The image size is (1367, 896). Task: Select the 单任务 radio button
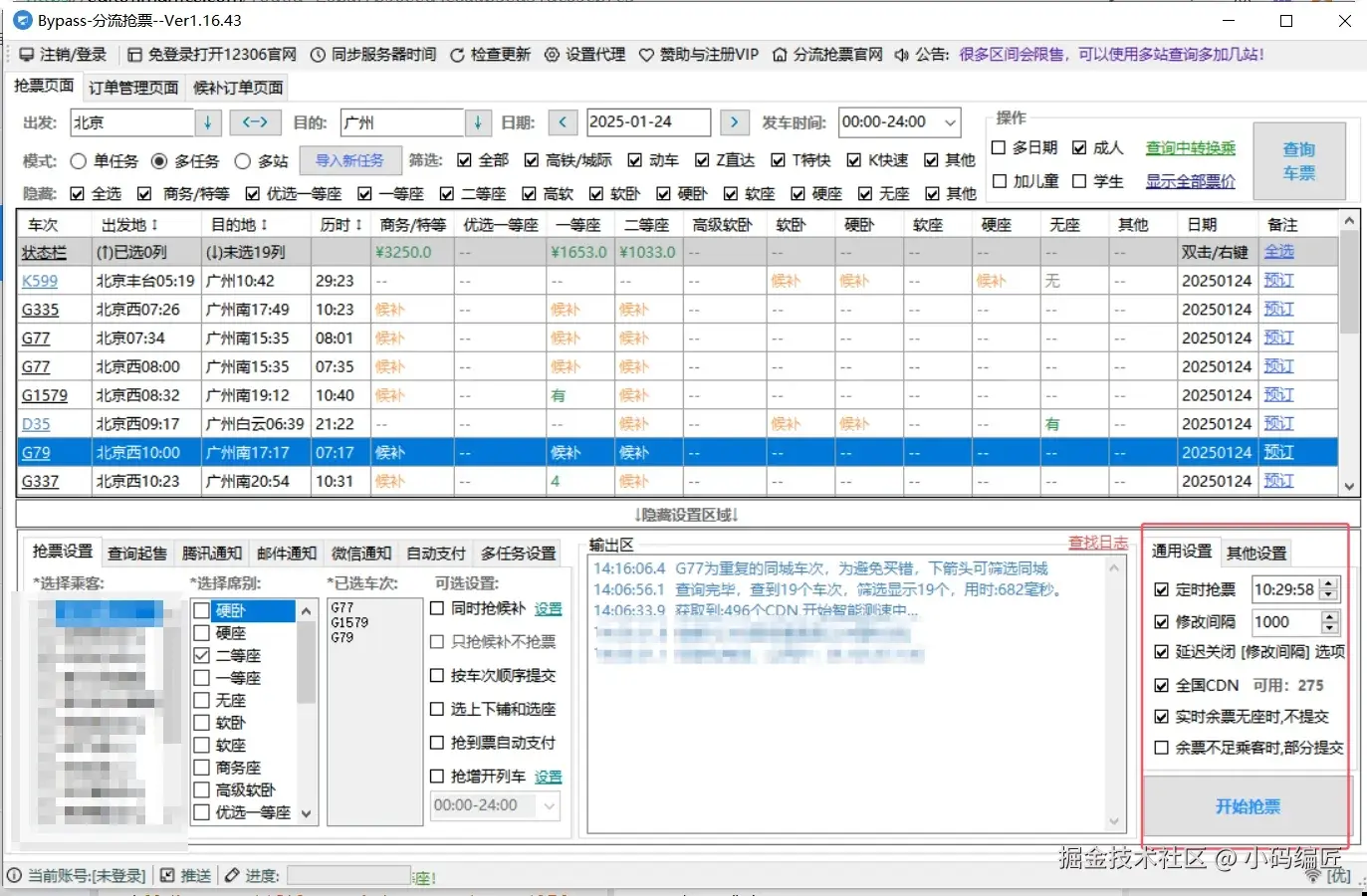coord(79,161)
